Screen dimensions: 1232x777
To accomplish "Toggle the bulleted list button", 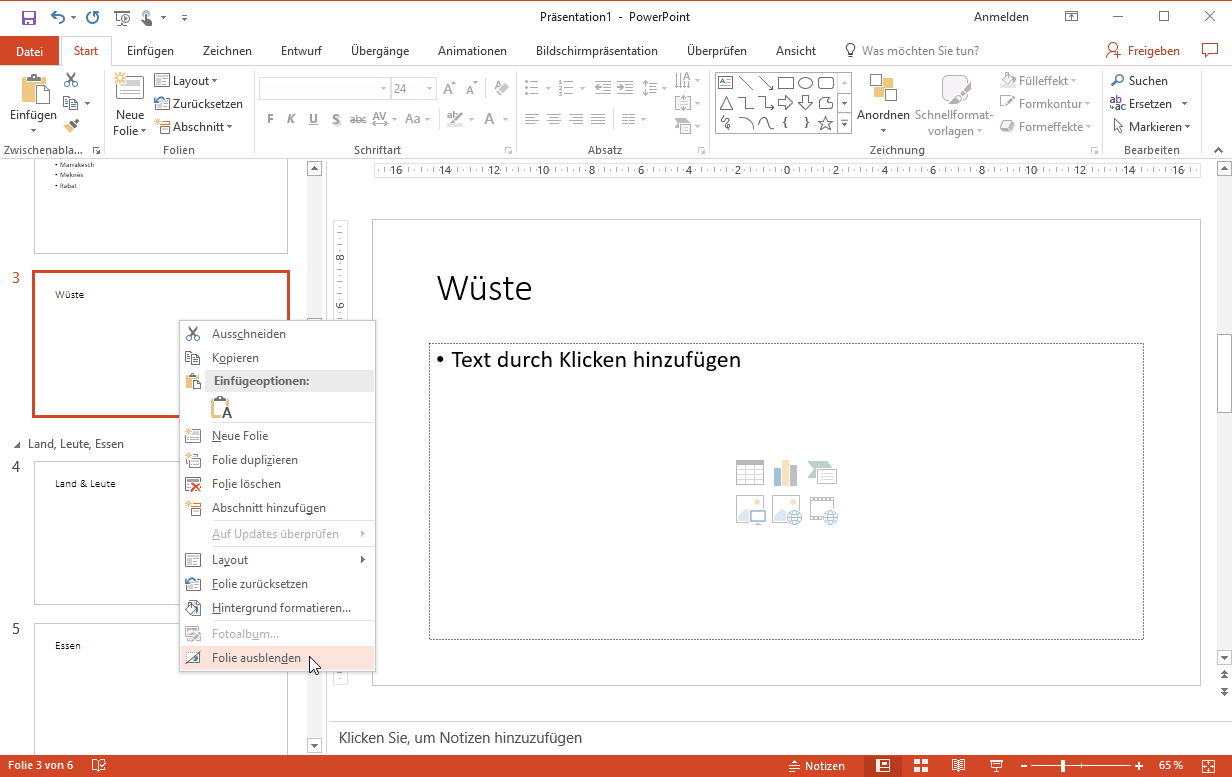I will tap(531, 89).
